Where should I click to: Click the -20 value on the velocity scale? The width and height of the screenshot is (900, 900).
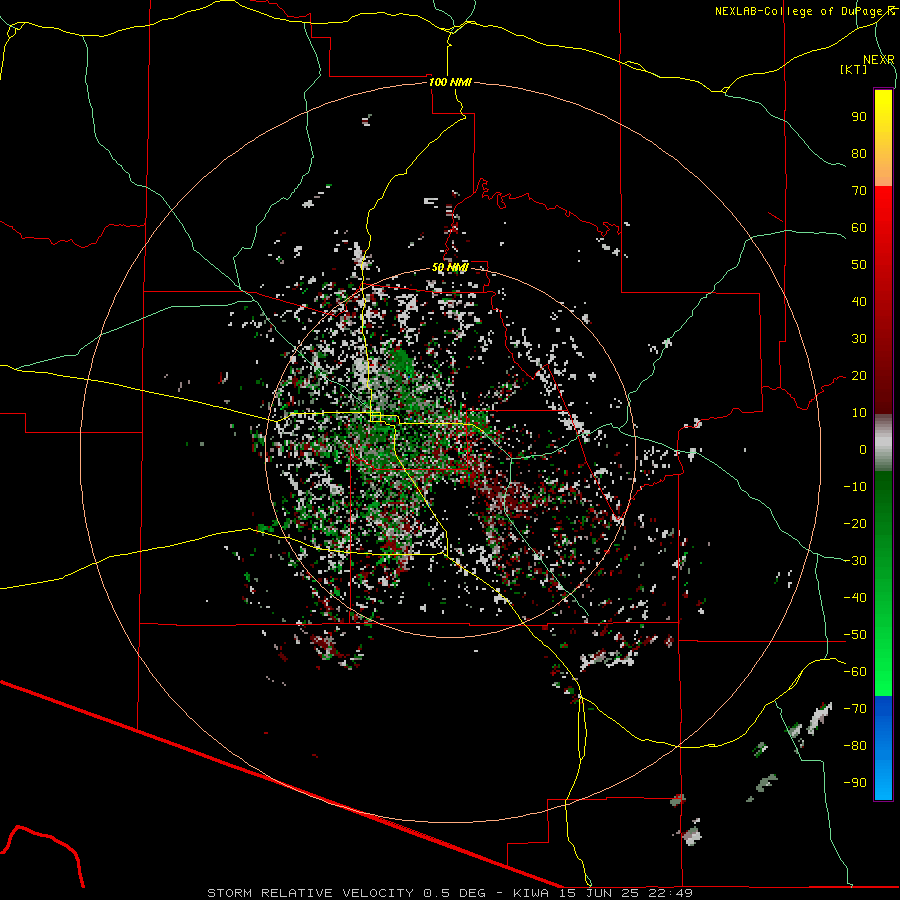click(855, 523)
